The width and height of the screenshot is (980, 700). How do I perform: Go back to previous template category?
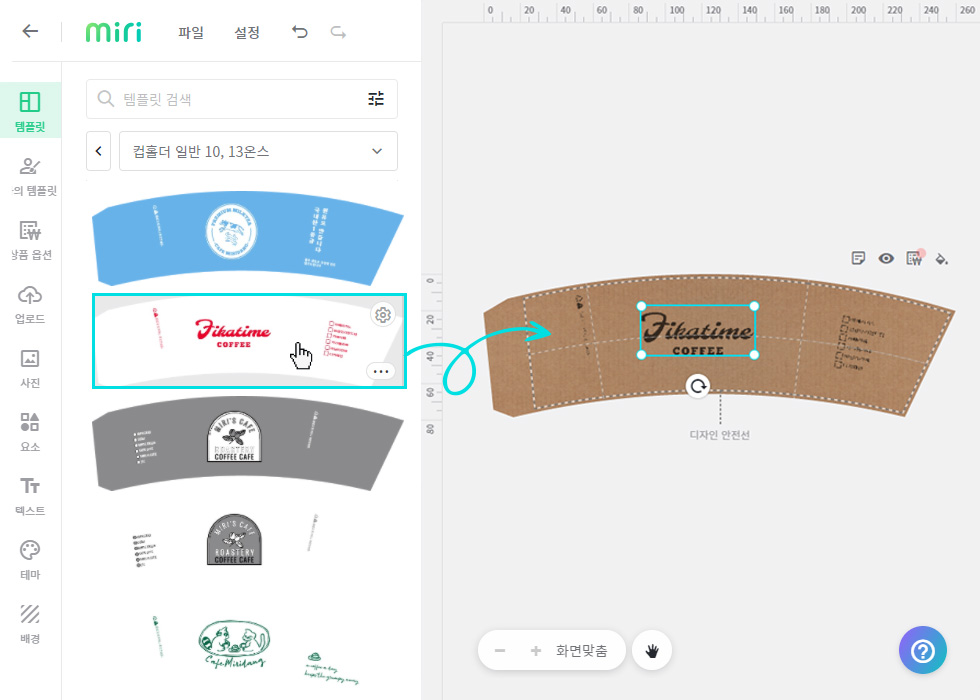point(98,151)
